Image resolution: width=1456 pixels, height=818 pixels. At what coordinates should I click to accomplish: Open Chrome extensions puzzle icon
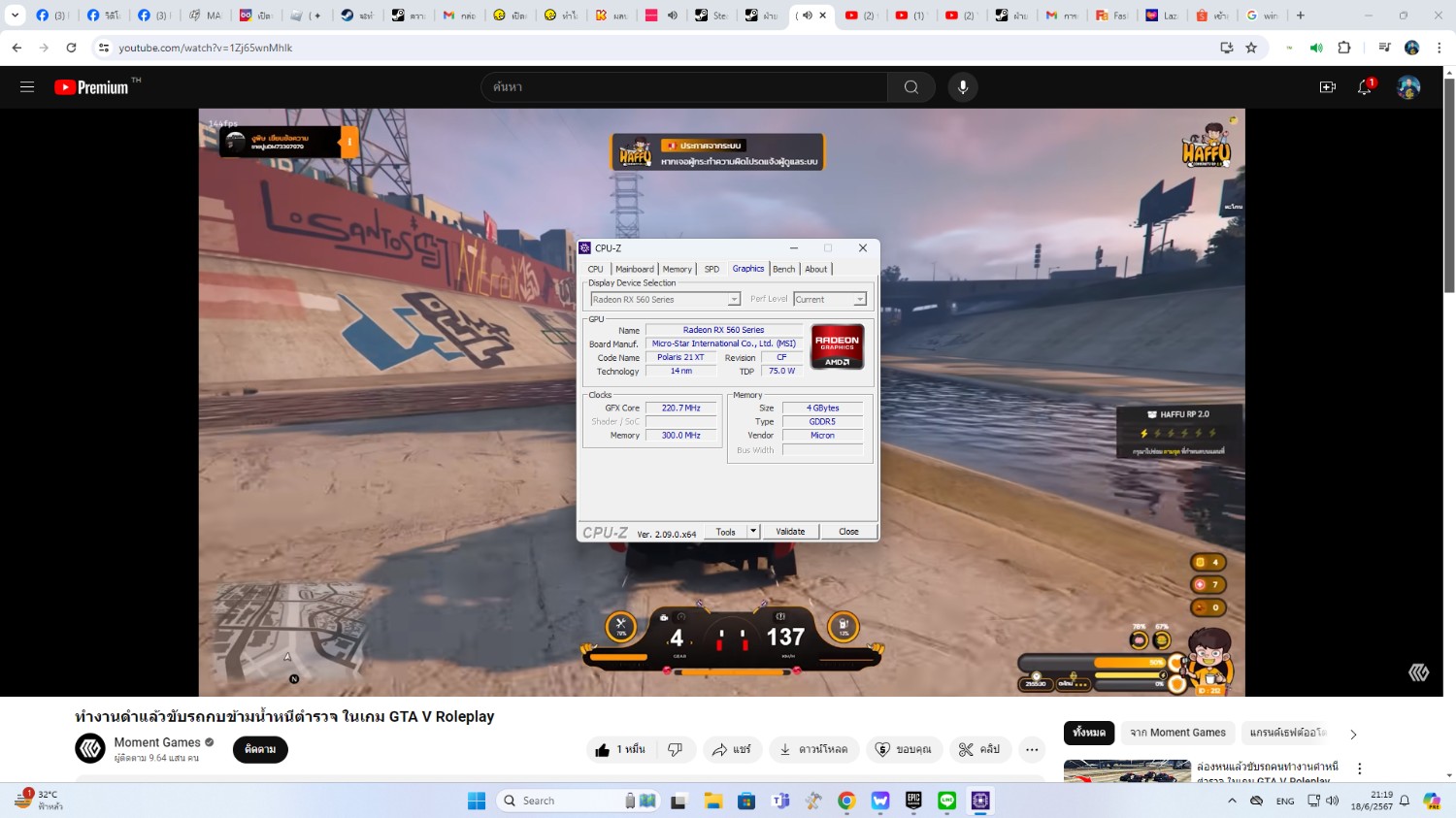click(1344, 48)
